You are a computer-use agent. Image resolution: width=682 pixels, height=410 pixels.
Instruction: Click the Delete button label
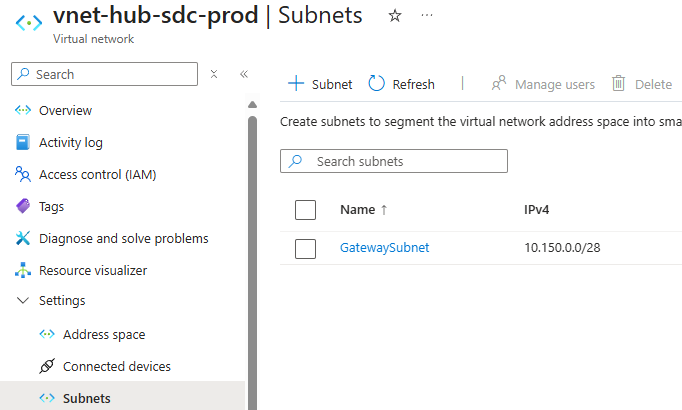[x=653, y=84]
